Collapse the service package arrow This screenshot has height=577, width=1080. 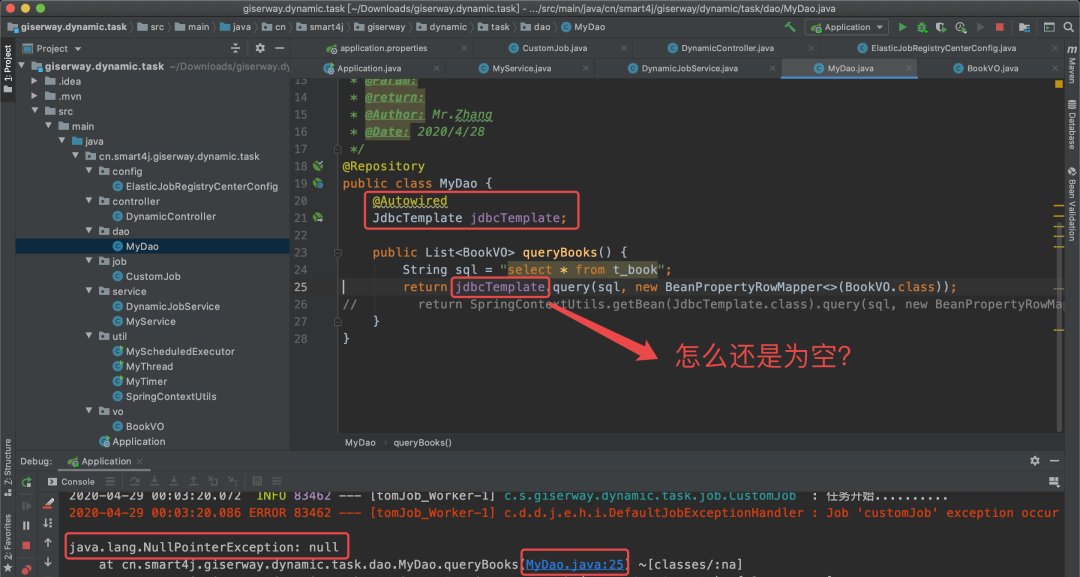click(x=89, y=291)
